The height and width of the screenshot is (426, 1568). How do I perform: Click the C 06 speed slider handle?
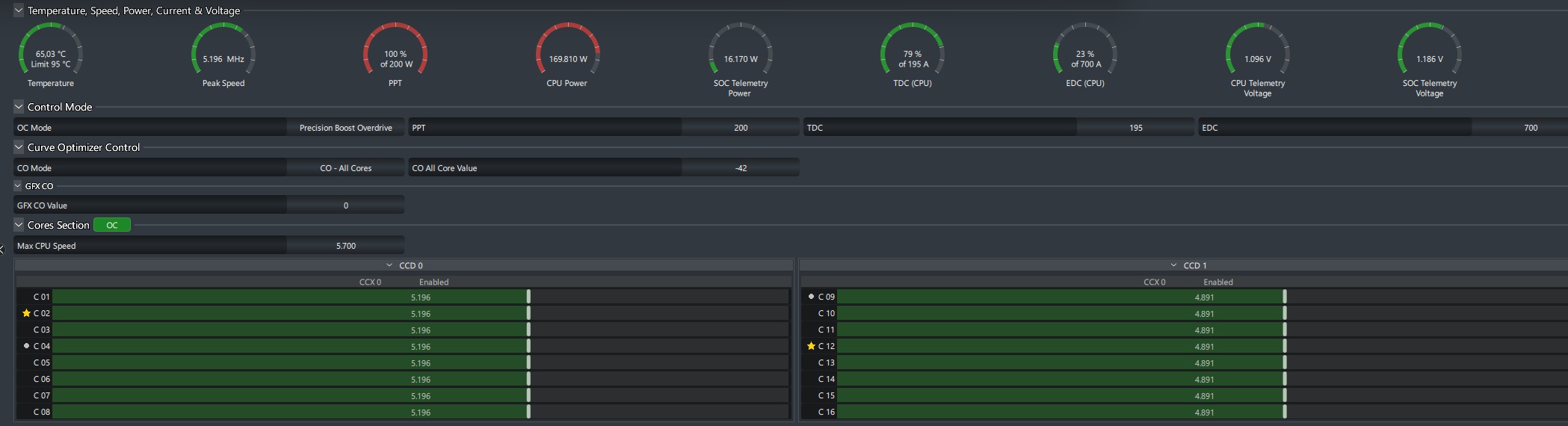point(528,379)
